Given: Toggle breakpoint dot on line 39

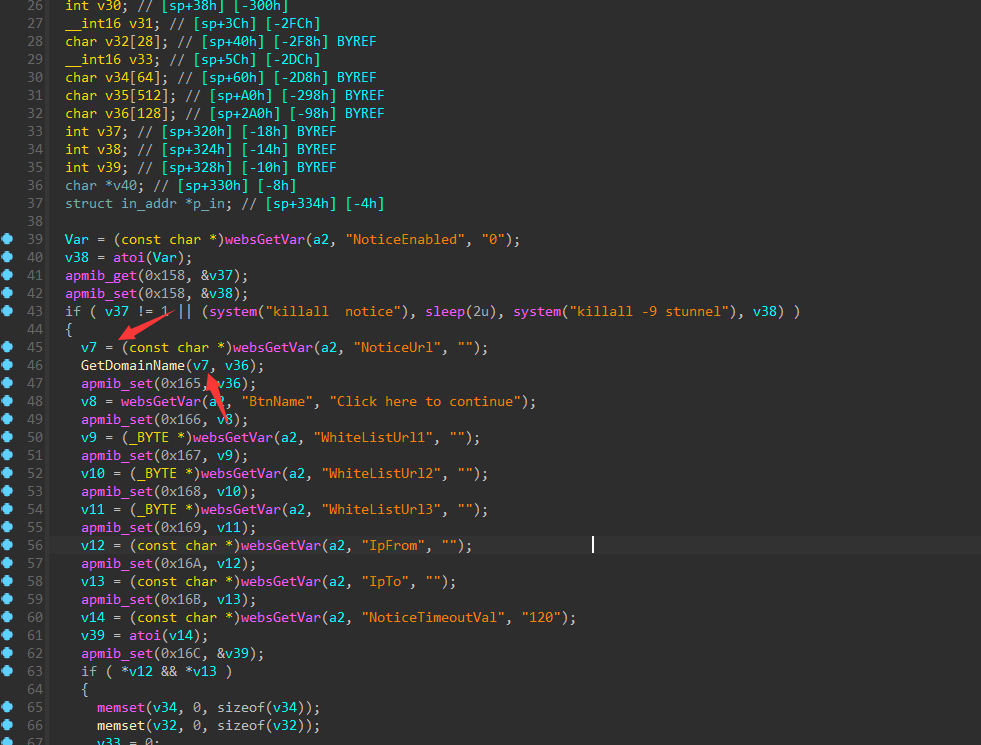Looking at the screenshot, I should coord(7,239).
